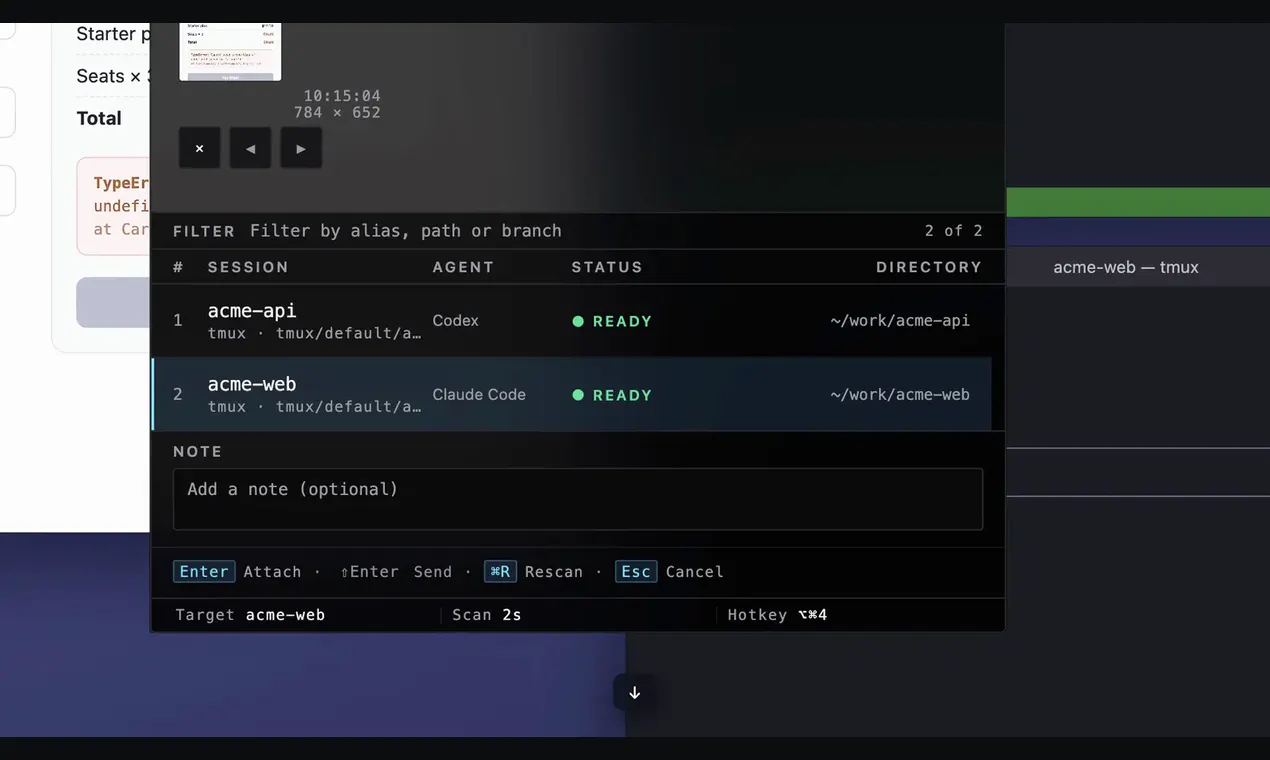1270x760 pixels.
Task: Open the captured screenshot thumbnail
Action: pos(230,52)
